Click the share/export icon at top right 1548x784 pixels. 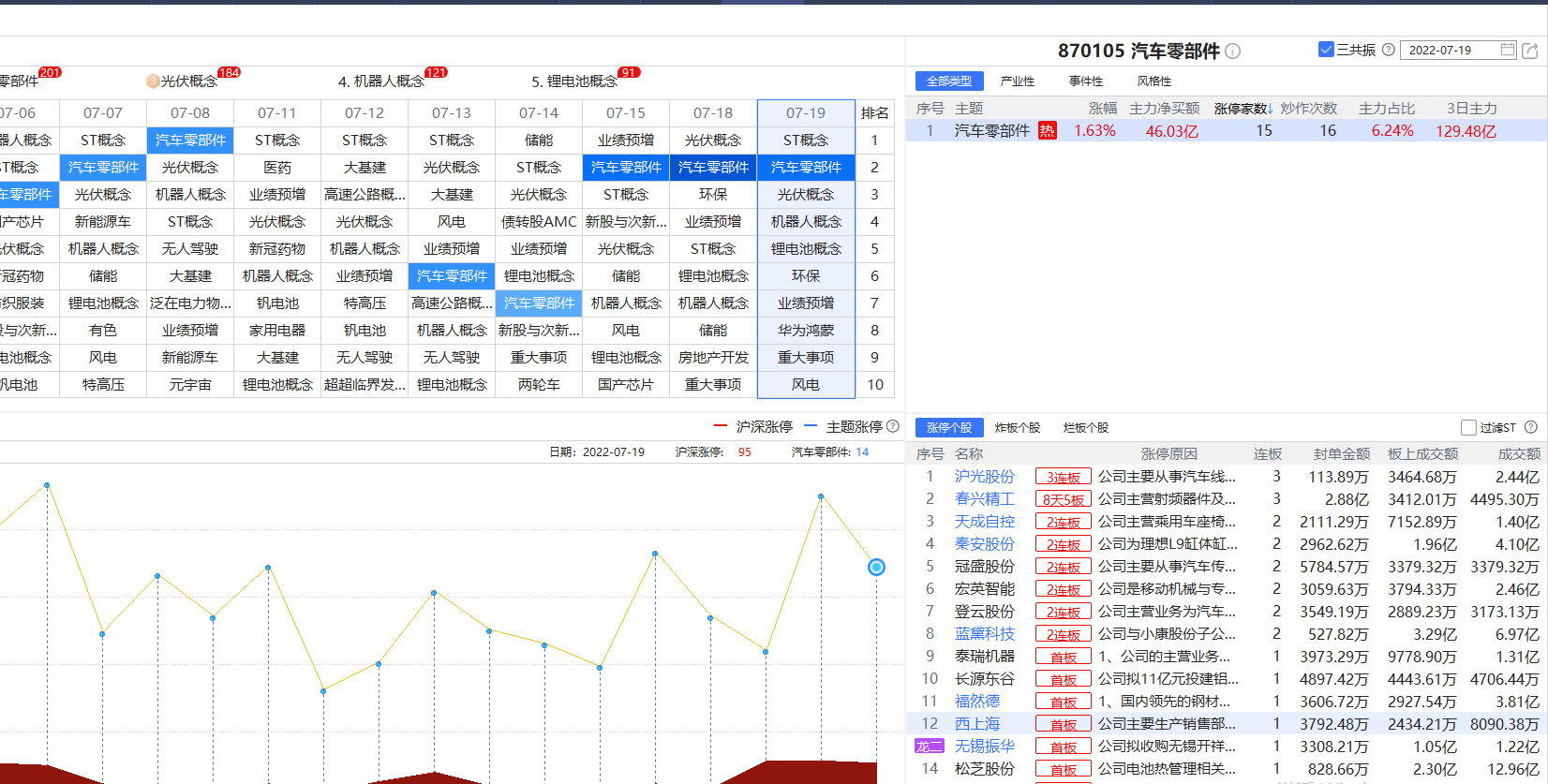click(1530, 51)
